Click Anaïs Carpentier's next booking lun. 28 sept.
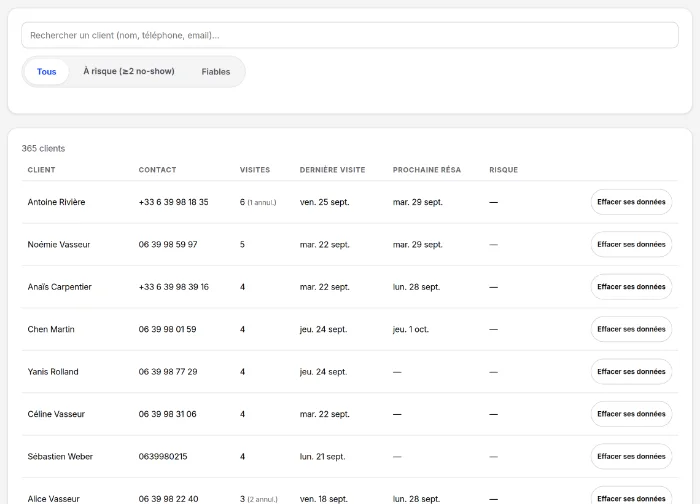The height and width of the screenshot is (504, 700). coord(416,287)
